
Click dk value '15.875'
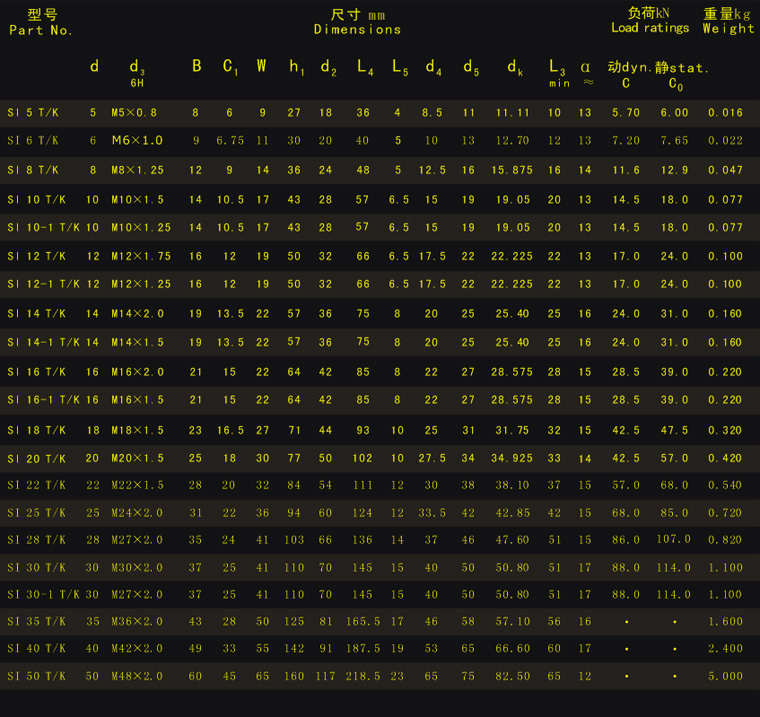(512, 170)
